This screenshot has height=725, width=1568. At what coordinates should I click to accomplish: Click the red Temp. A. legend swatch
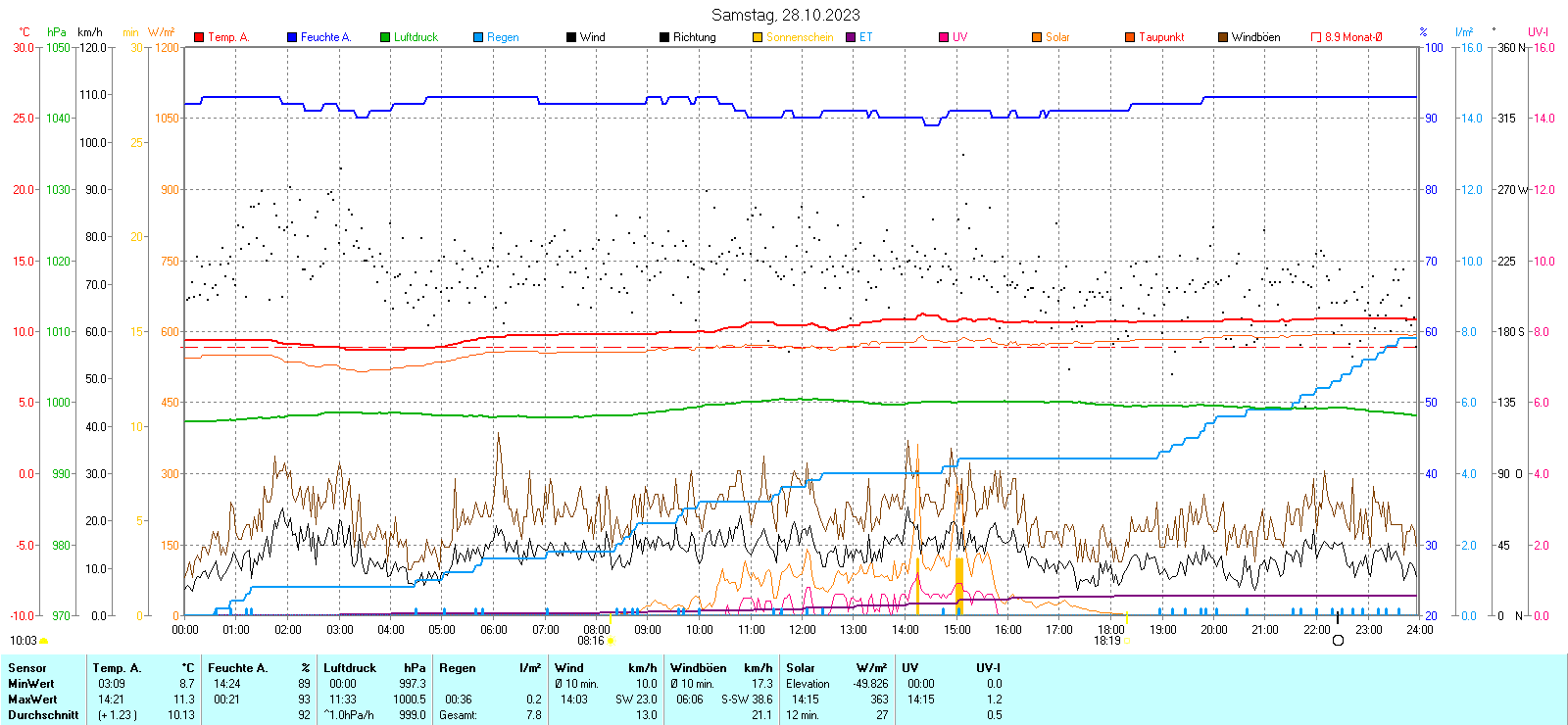point(199,37)
